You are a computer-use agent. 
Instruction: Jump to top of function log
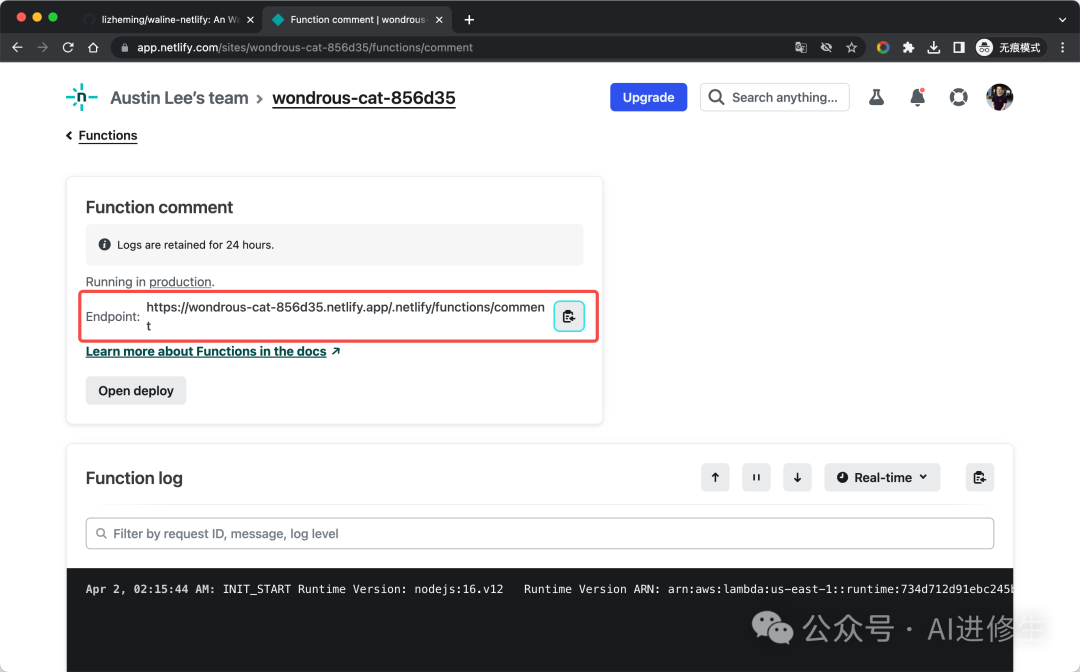tap(715, 477)
